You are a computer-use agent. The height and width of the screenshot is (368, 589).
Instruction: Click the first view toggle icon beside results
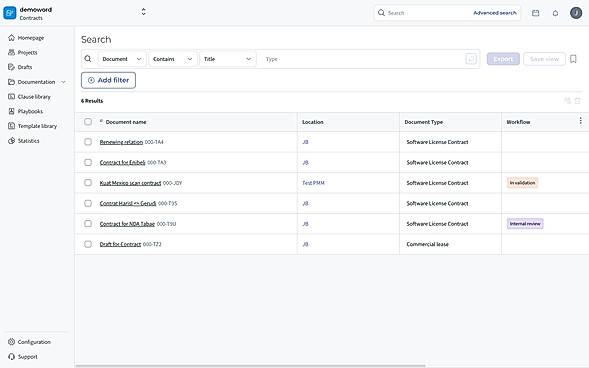(x=568, y=101)
